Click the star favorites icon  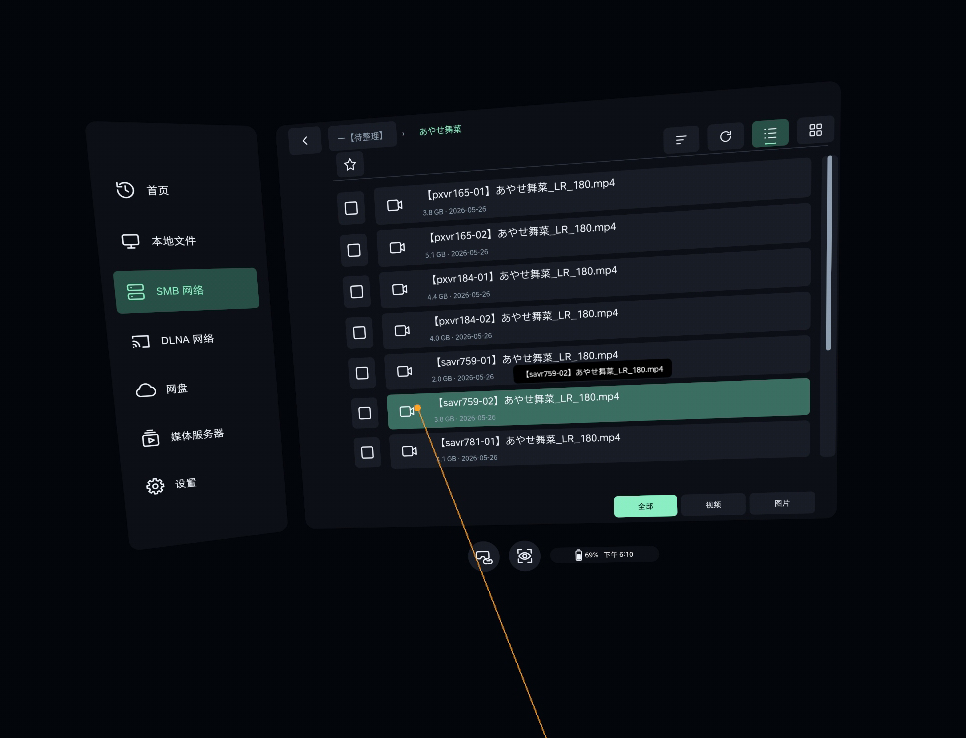pos(350,164)
